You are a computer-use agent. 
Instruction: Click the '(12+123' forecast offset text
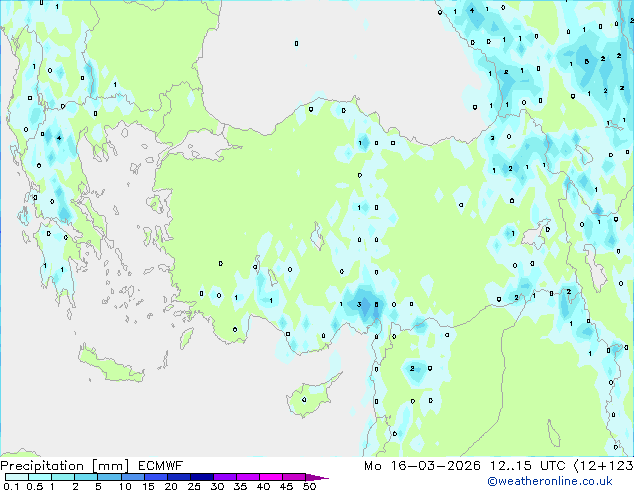click(603, 466)
